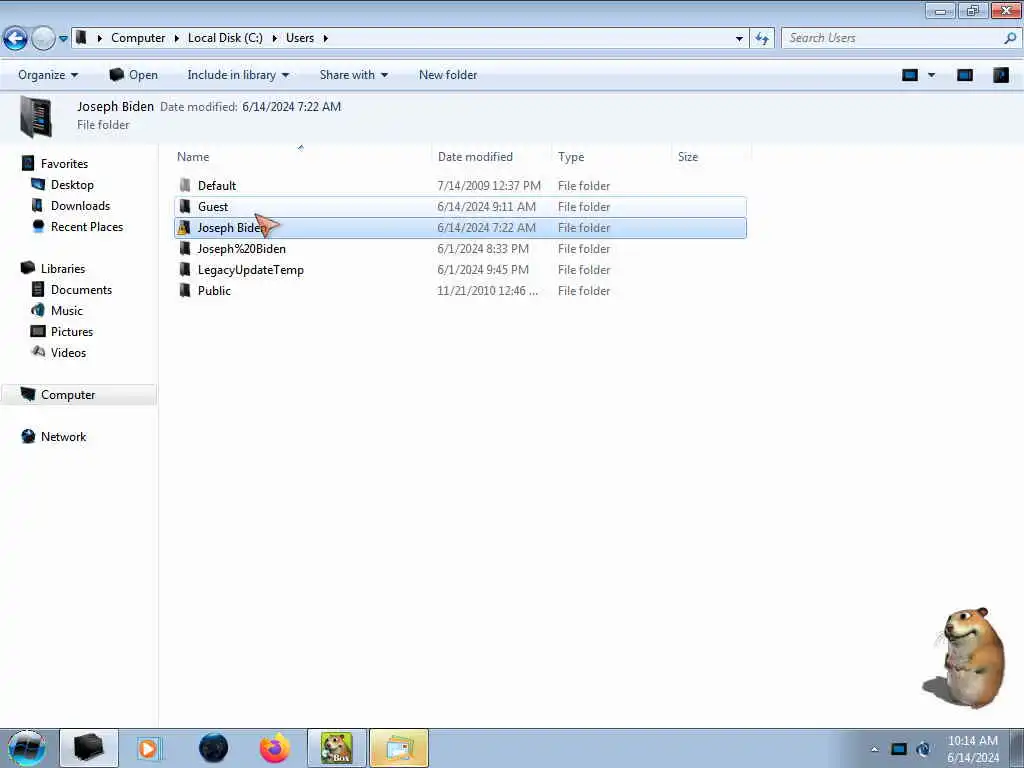The width and height of the screenshot is (1024, 768).
Task: Click the search magnifier icon
Action: 1010,38
